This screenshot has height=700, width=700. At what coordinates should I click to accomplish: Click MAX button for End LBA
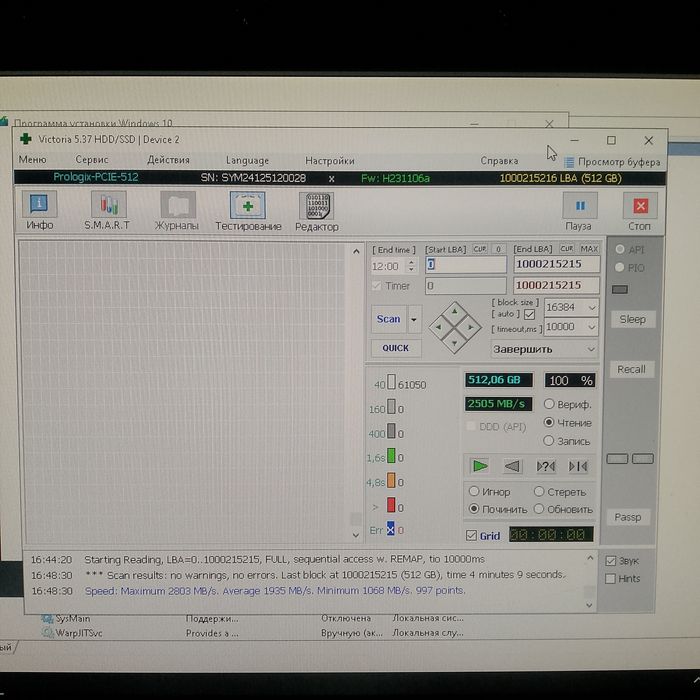[589, 249]
